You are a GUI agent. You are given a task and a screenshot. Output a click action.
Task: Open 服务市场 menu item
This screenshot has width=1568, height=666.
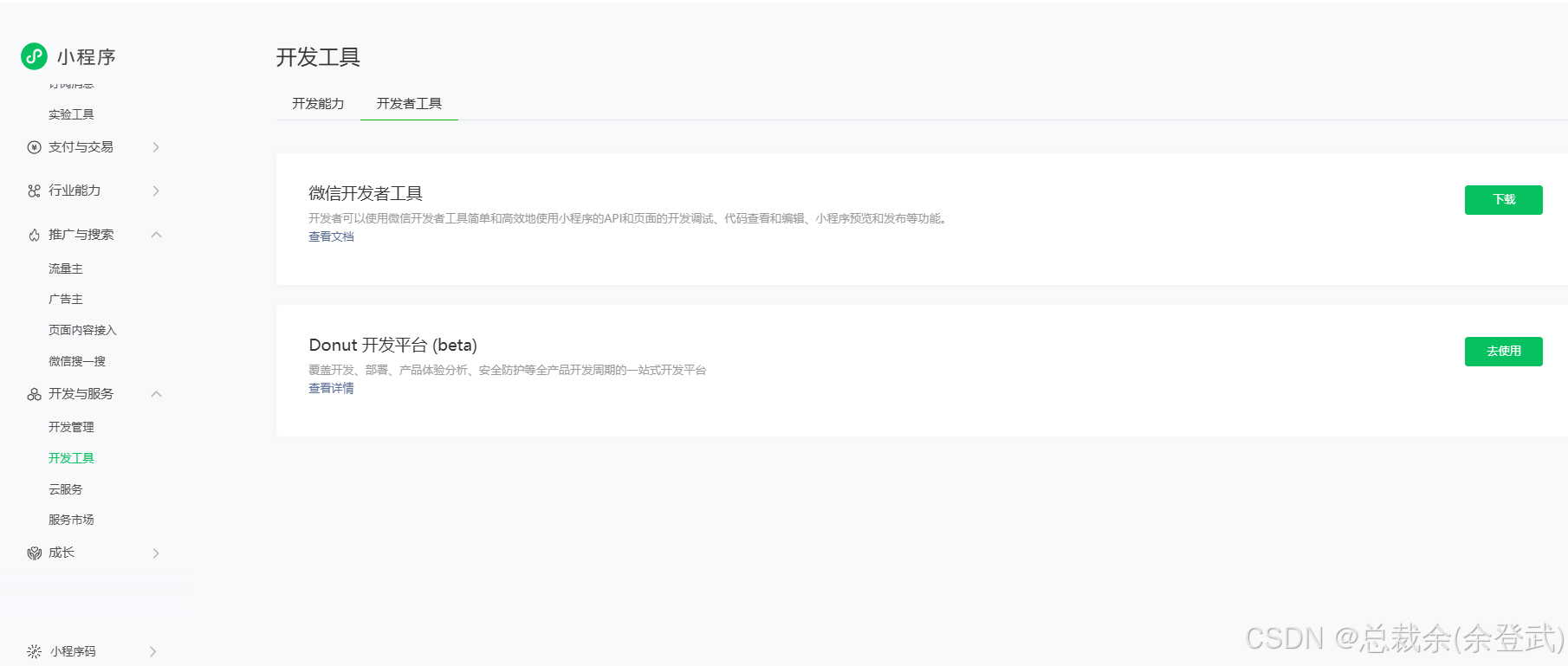(x=71, y=520)
